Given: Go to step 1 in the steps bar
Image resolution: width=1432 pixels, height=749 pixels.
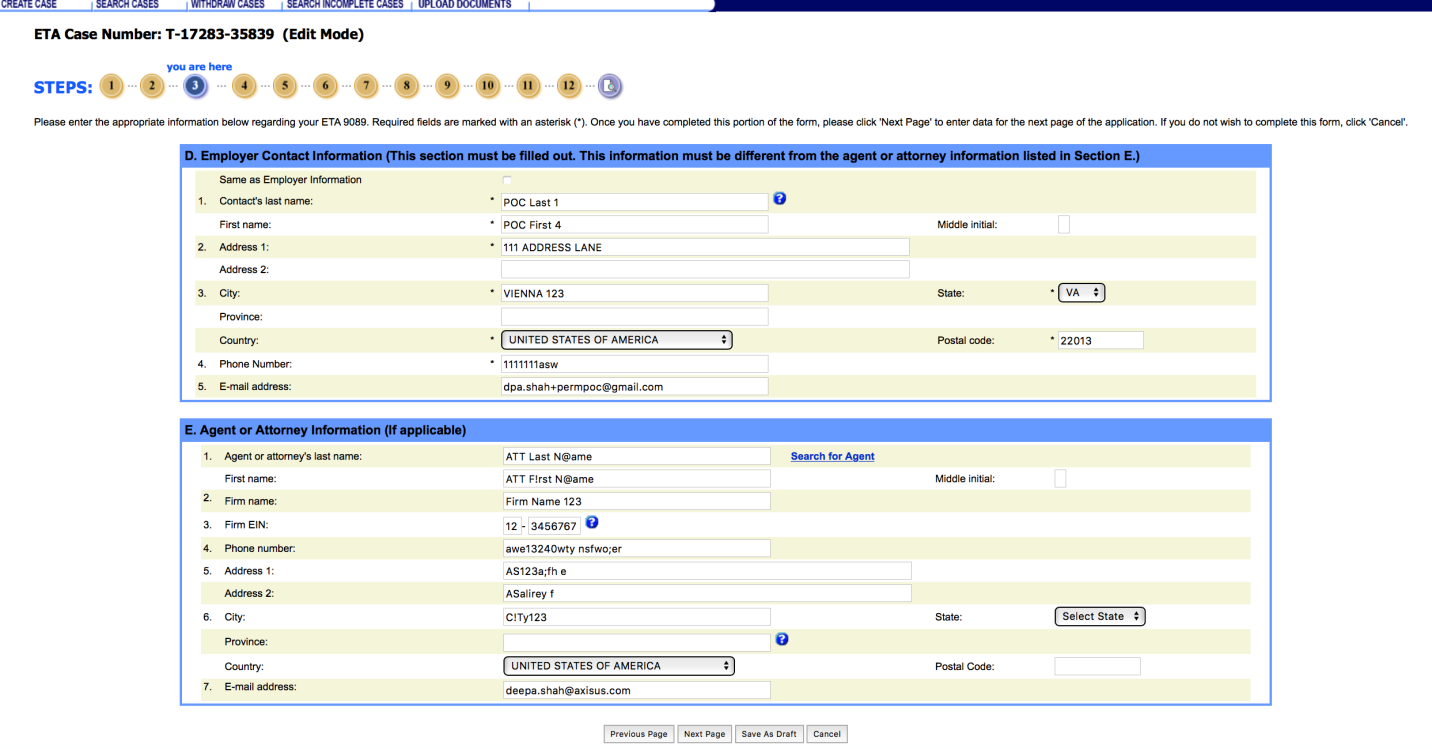Looking at the screenshot, I should click(x=111, y=86).
